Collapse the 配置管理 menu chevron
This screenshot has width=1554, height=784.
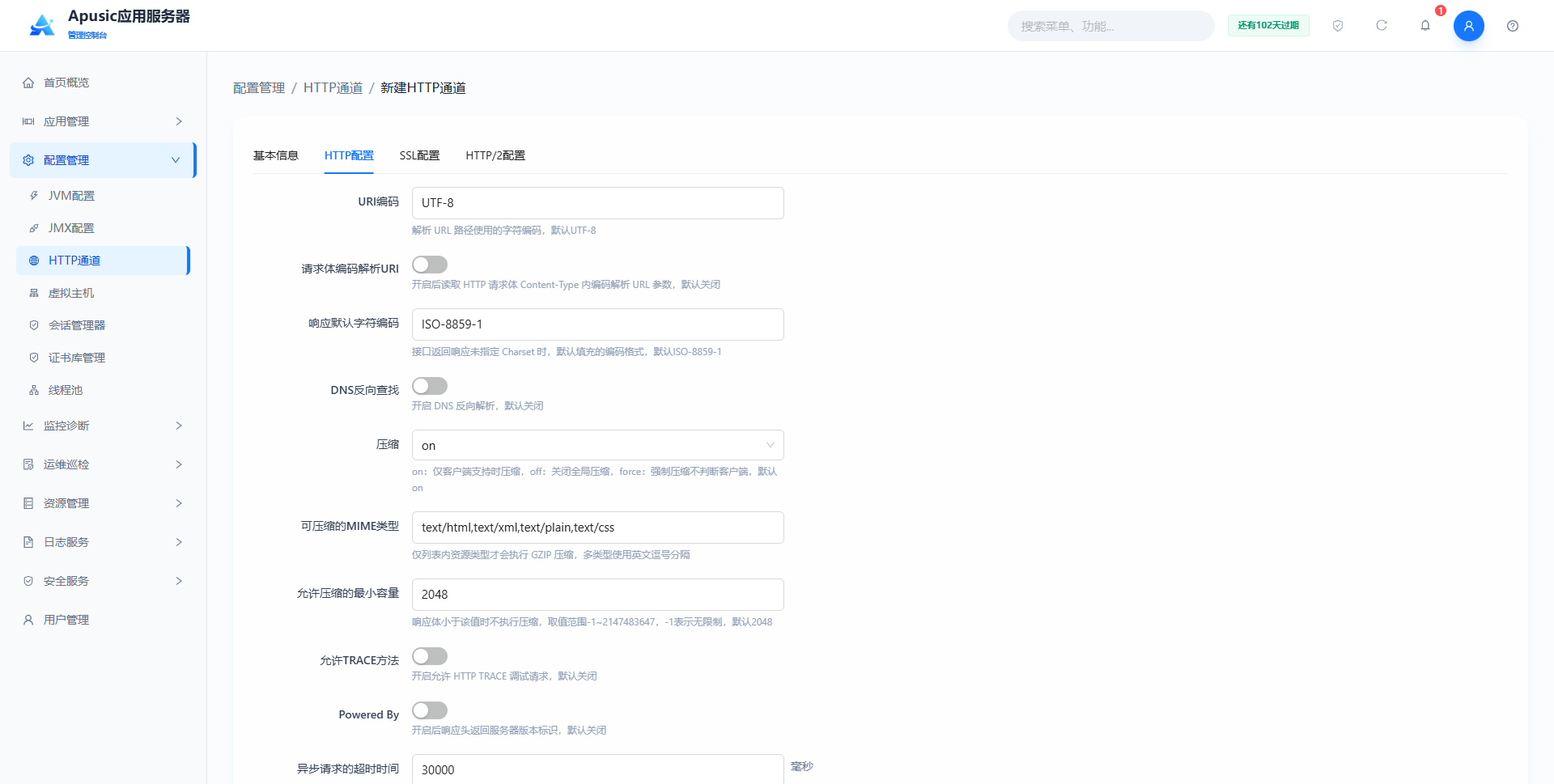pos(176,160)
